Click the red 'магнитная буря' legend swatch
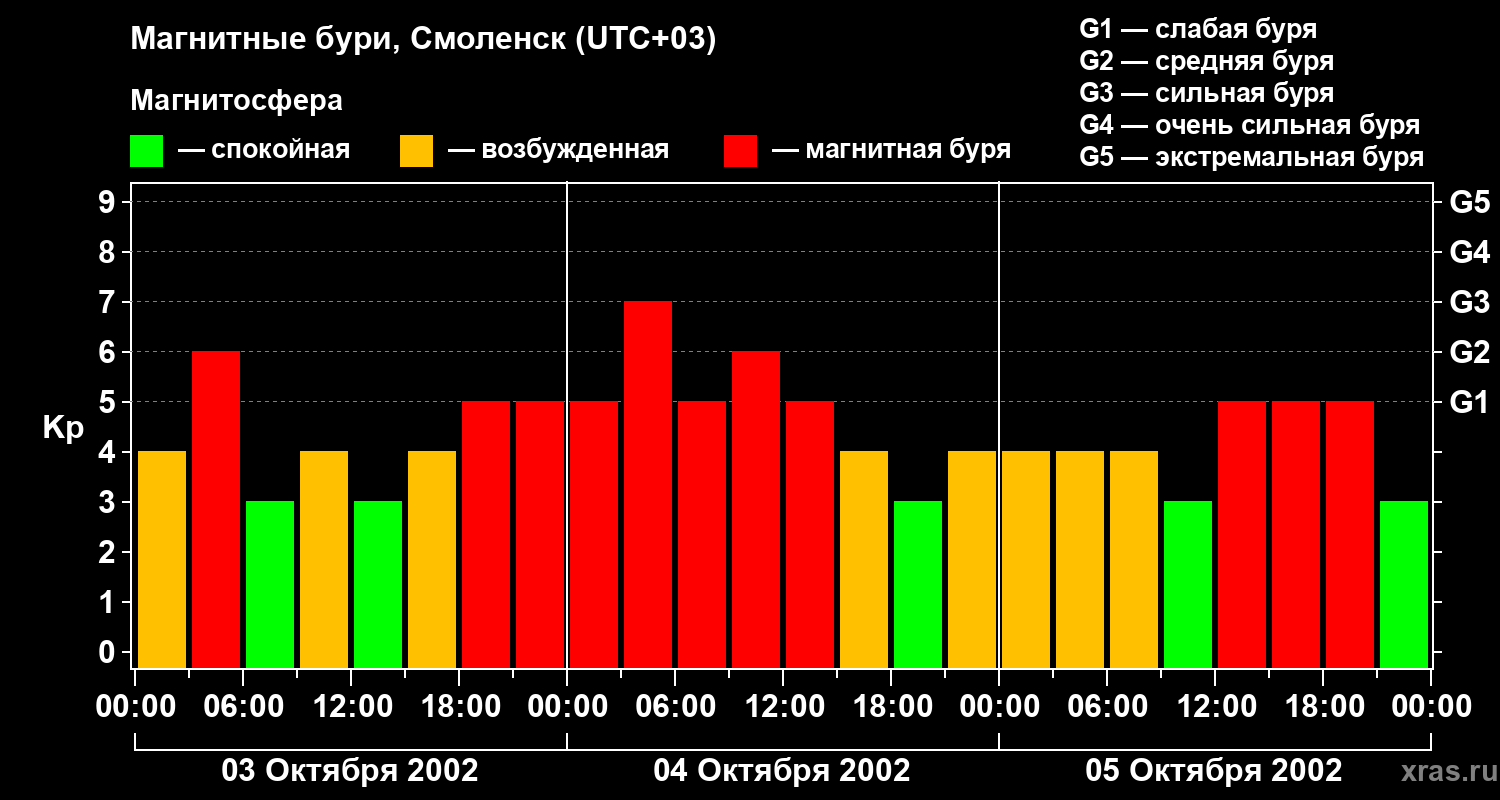 740,151
